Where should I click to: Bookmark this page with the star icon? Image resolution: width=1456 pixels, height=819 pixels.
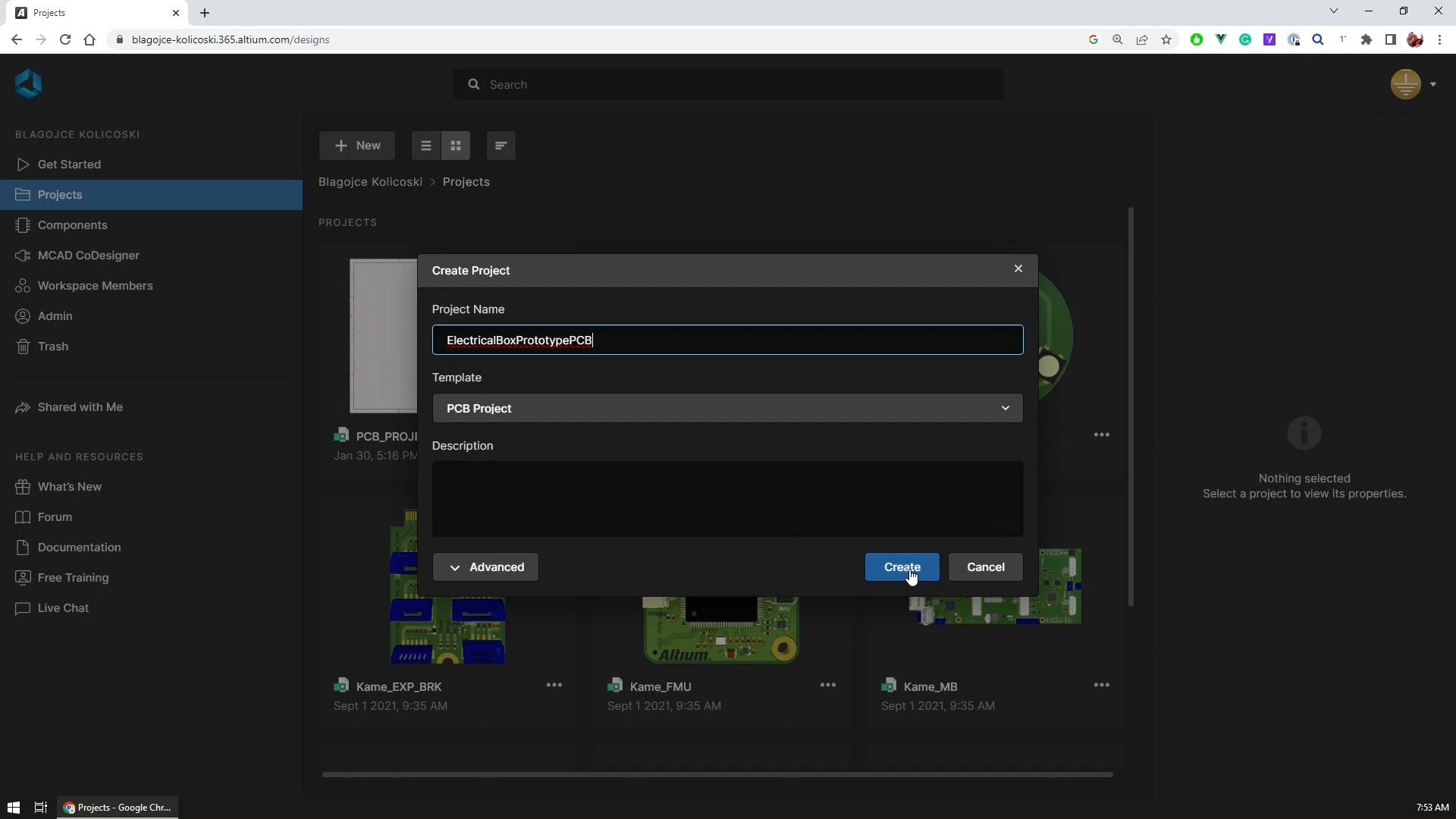coord(1166,39)
